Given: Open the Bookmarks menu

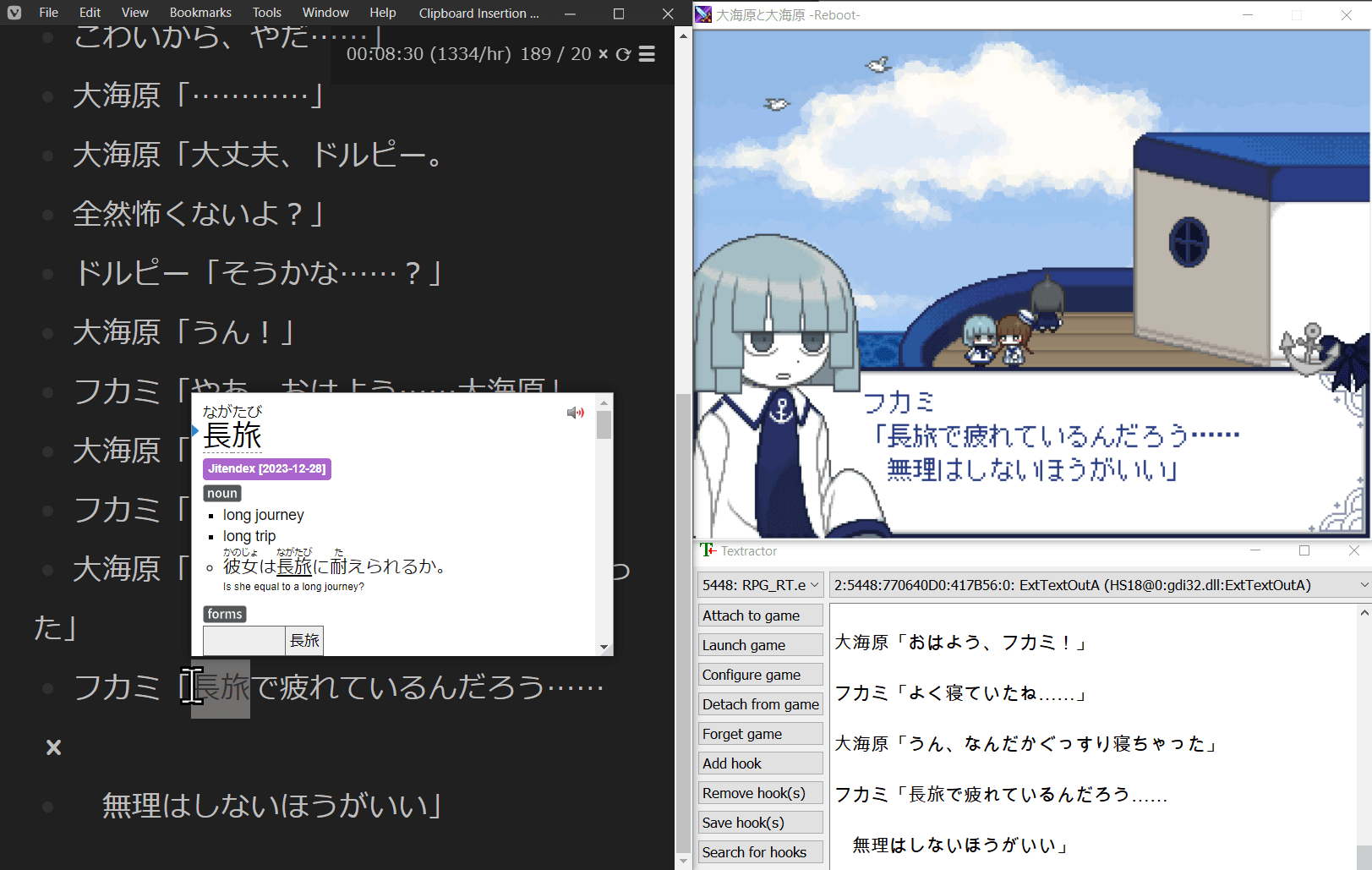Looking at the screenshot, I should pos(200,13).
